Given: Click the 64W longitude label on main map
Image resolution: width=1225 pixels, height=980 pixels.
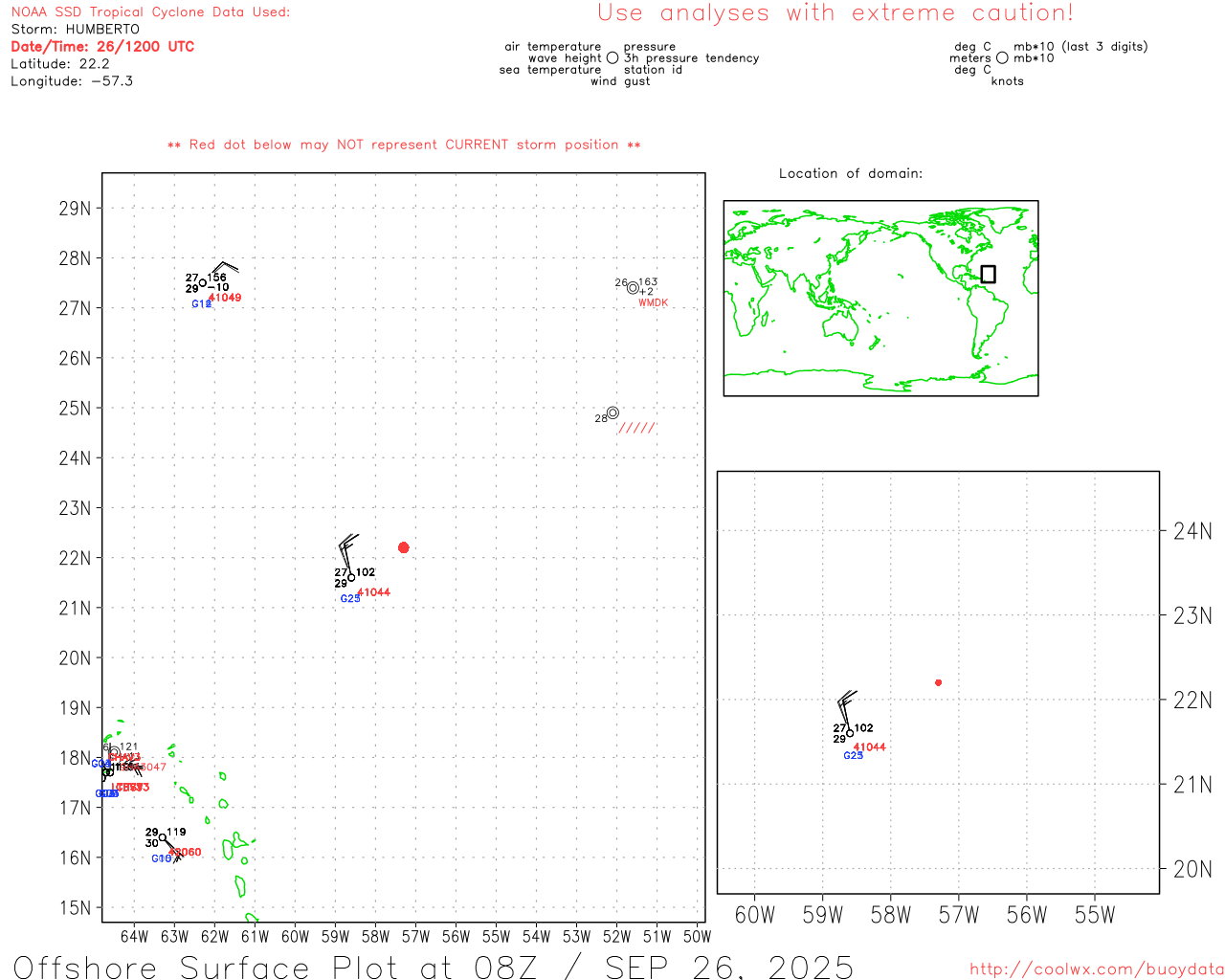Looking at the screenshot, I should point(135,937).
